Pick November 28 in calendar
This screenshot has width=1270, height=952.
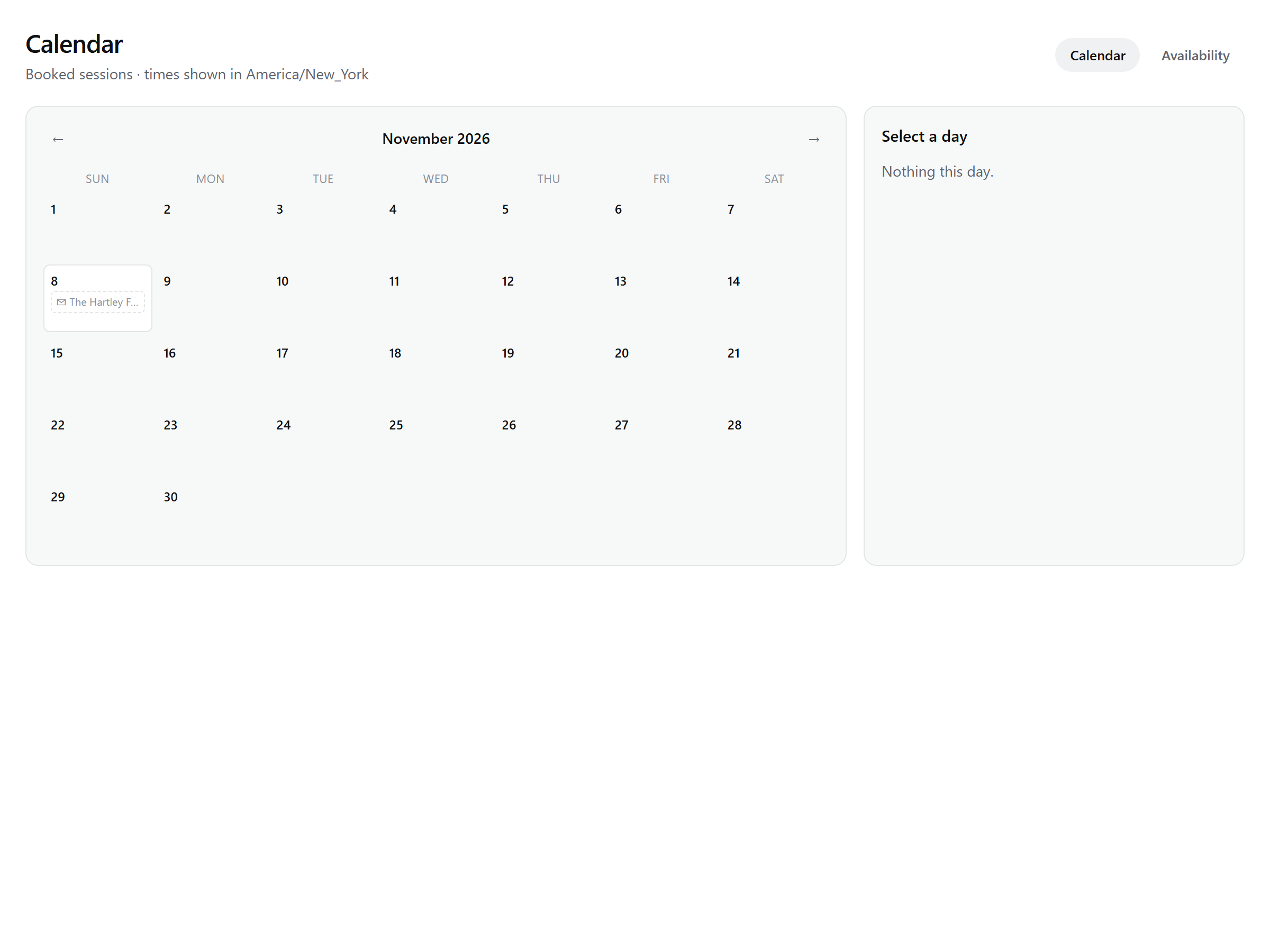tap(775, 442)
